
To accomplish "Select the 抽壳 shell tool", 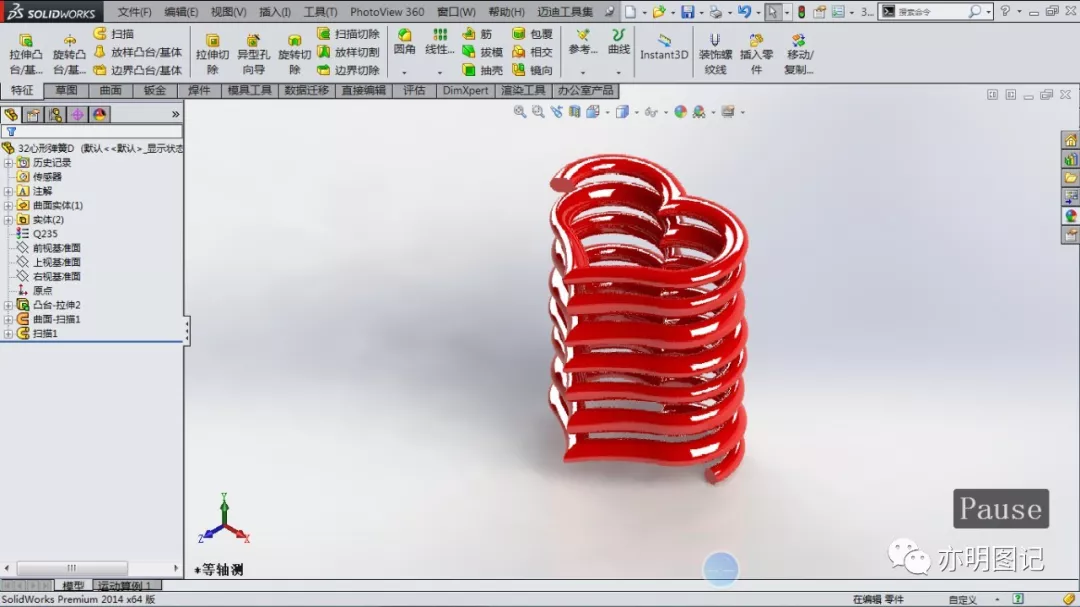I will click(x=482, y=70).
